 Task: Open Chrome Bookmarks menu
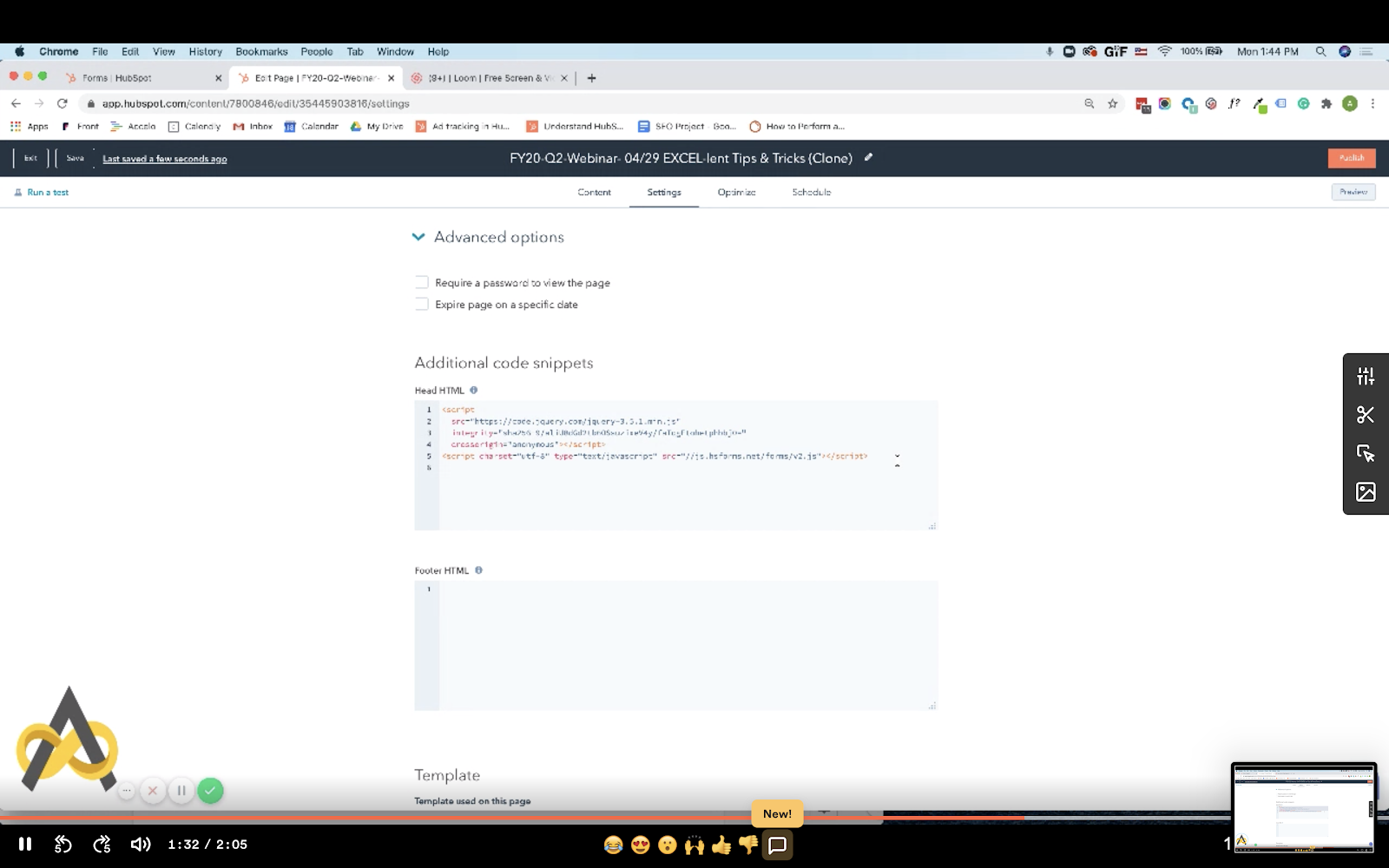point(261,51)
